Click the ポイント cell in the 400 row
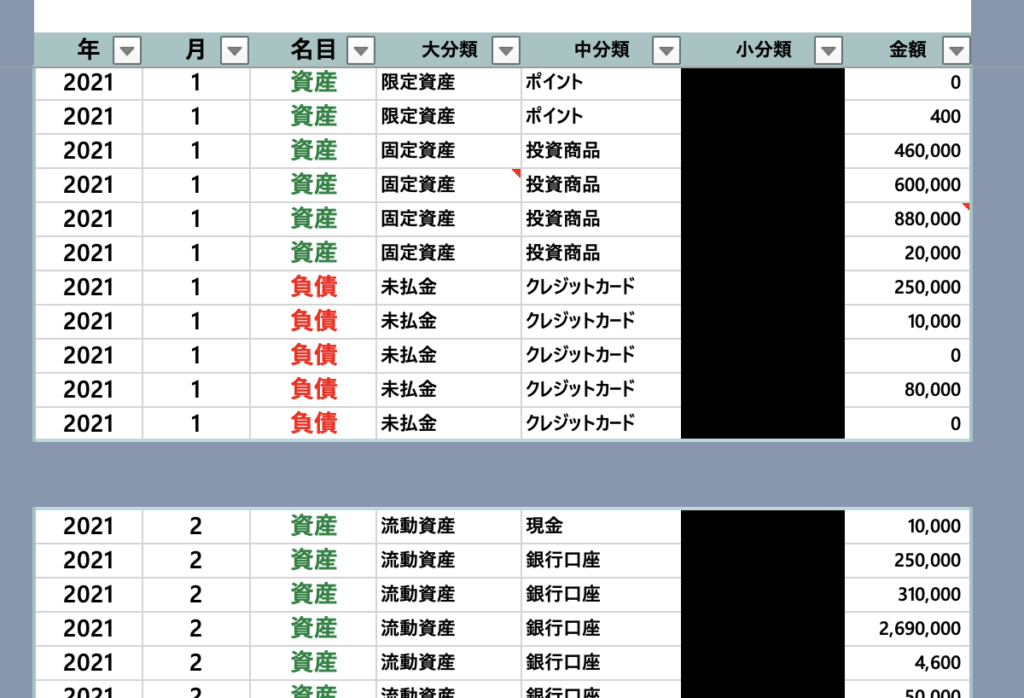This screenshot has height=698, width=1024. [600, 117]
